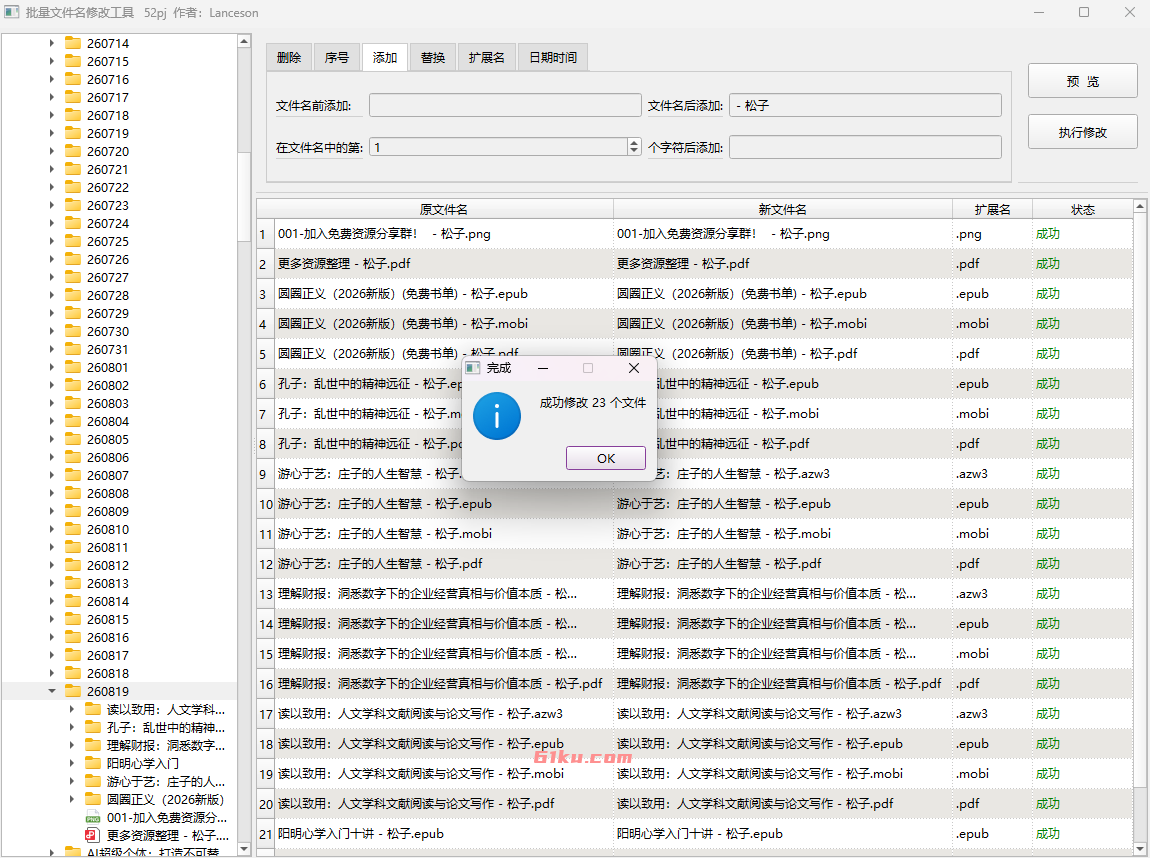Click the file table scrollbar up arrow

click(1140, 206)
